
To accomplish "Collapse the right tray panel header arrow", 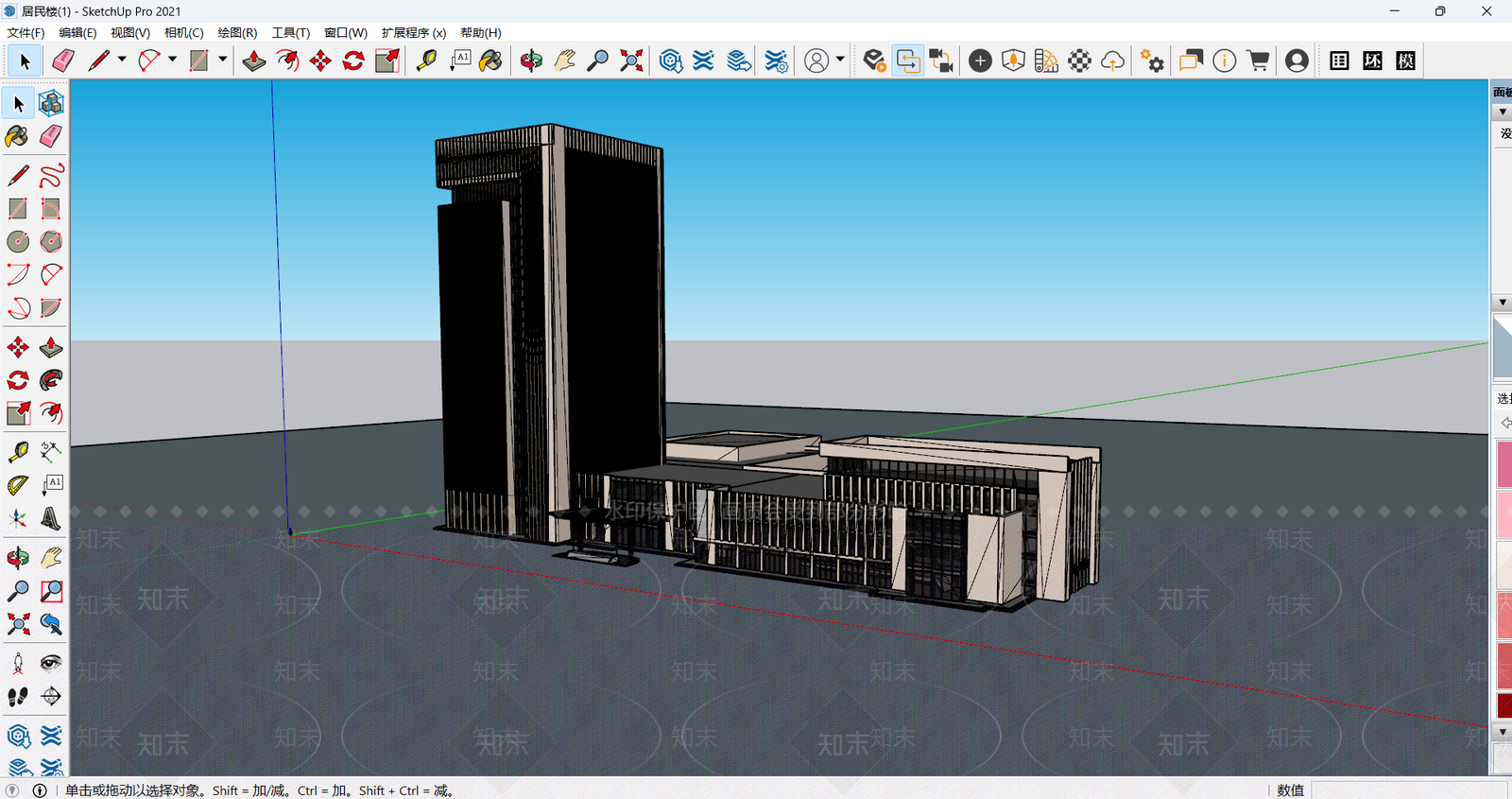I will pos(1503,112).
